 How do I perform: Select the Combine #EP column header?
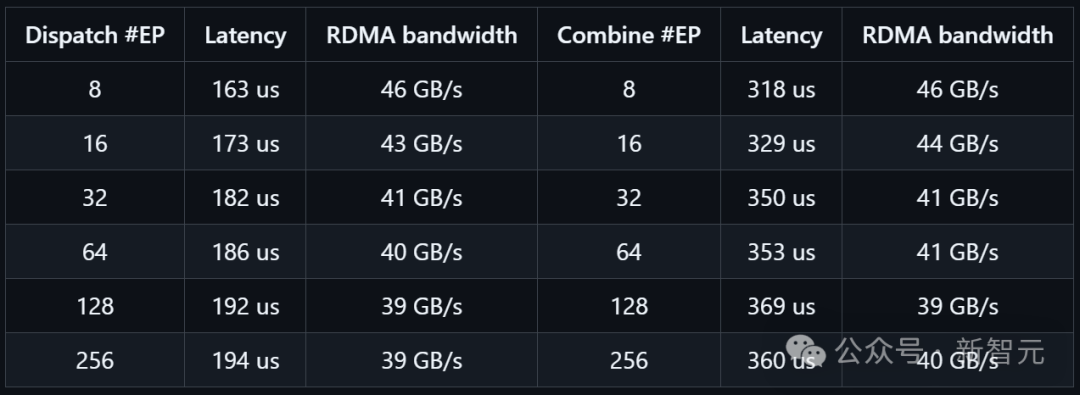[629, 35]
